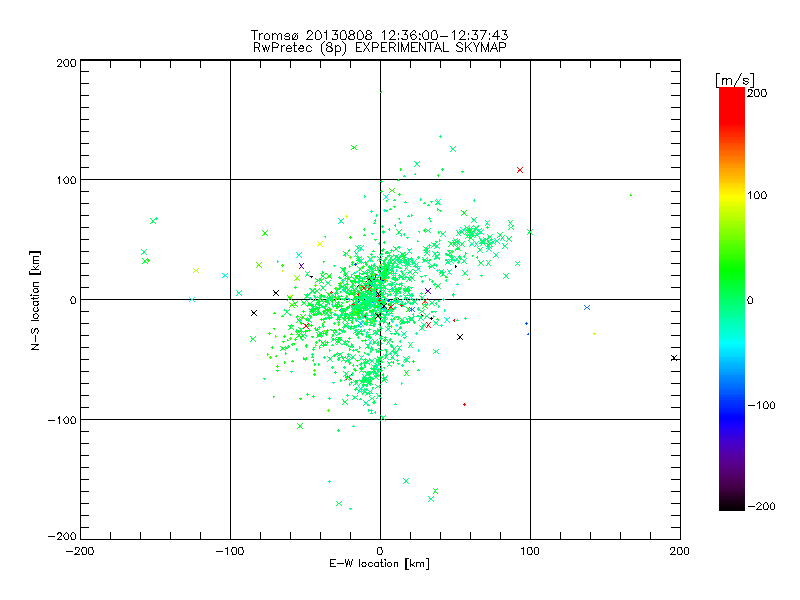Click the E-W axis tick label "100"
The height and width of the screenshot is (600, 800).
coord(530,552)
